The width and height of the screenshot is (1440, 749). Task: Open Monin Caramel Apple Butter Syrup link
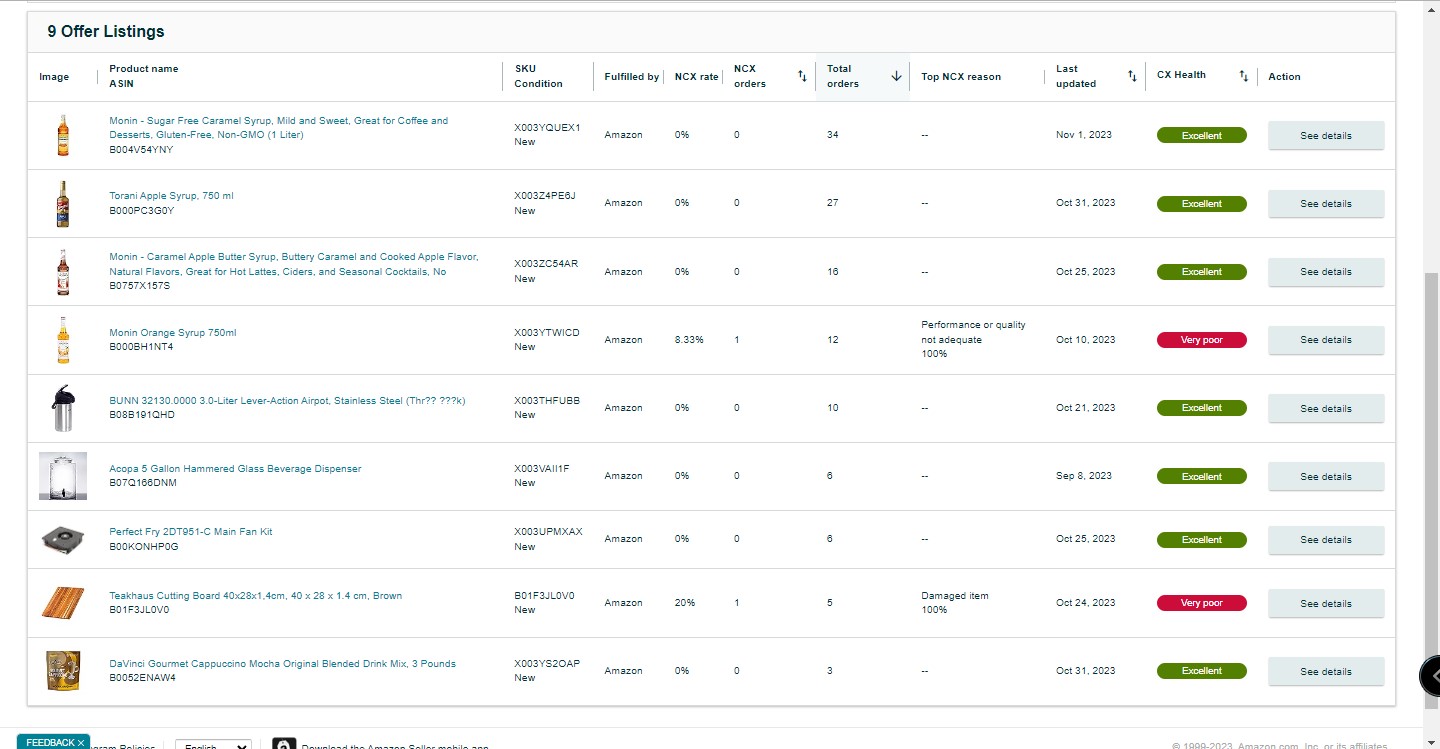tap(294, 264)
